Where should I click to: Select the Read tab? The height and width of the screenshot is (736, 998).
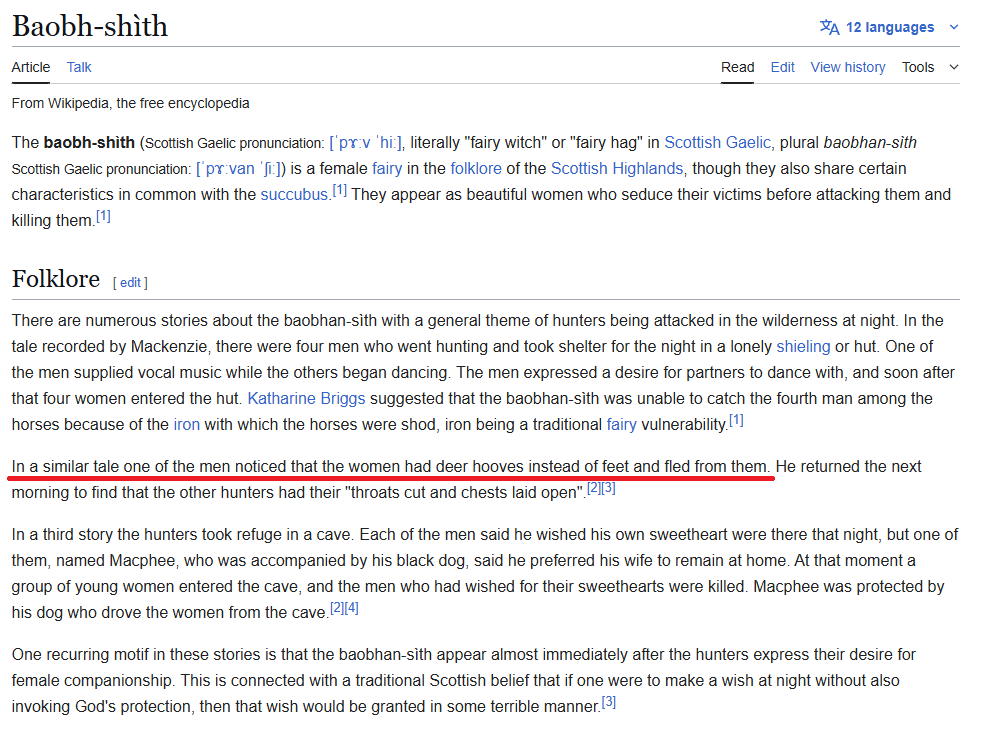point(737,67)
